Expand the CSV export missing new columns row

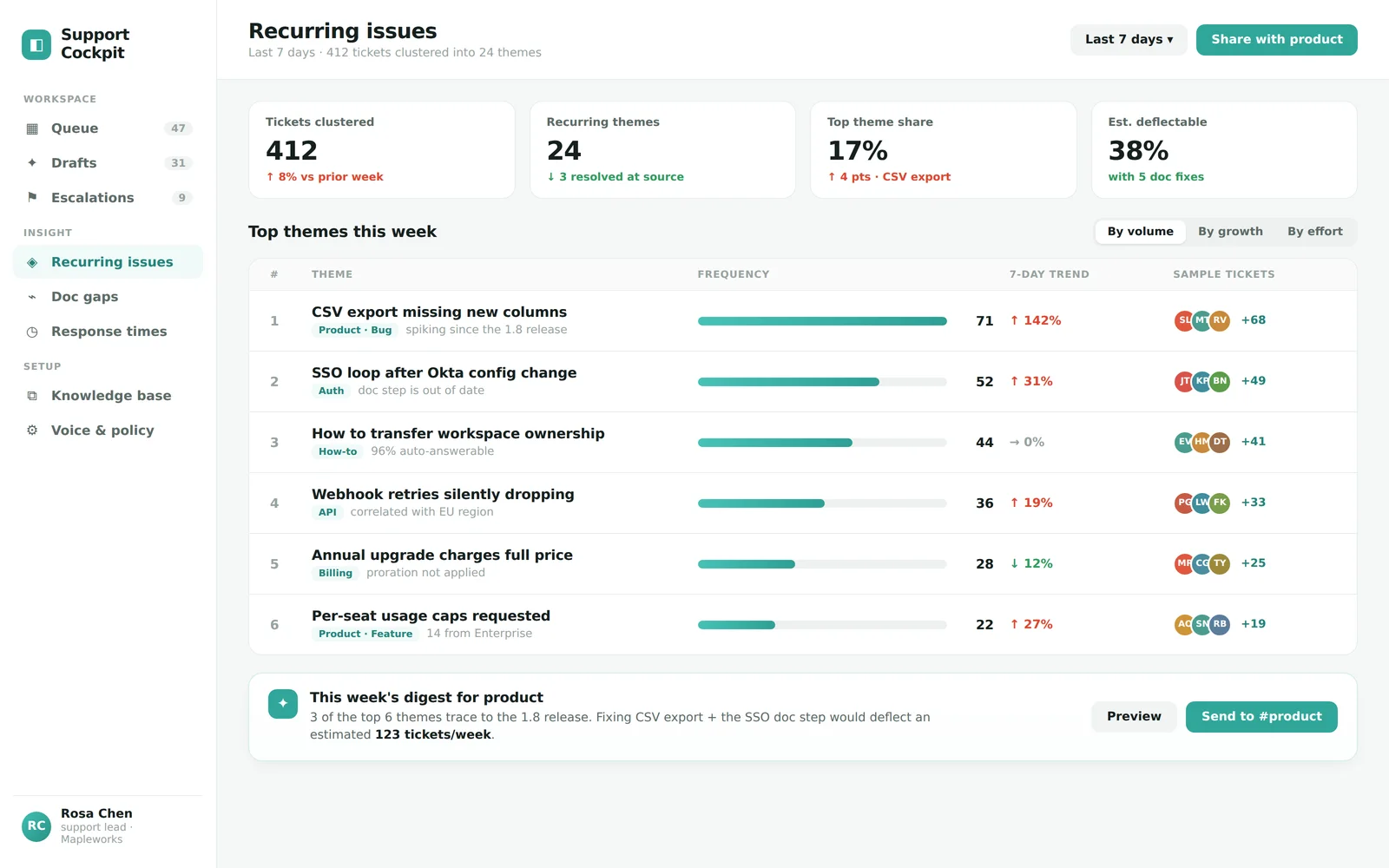pyautogui.click(x=802, y=321)
